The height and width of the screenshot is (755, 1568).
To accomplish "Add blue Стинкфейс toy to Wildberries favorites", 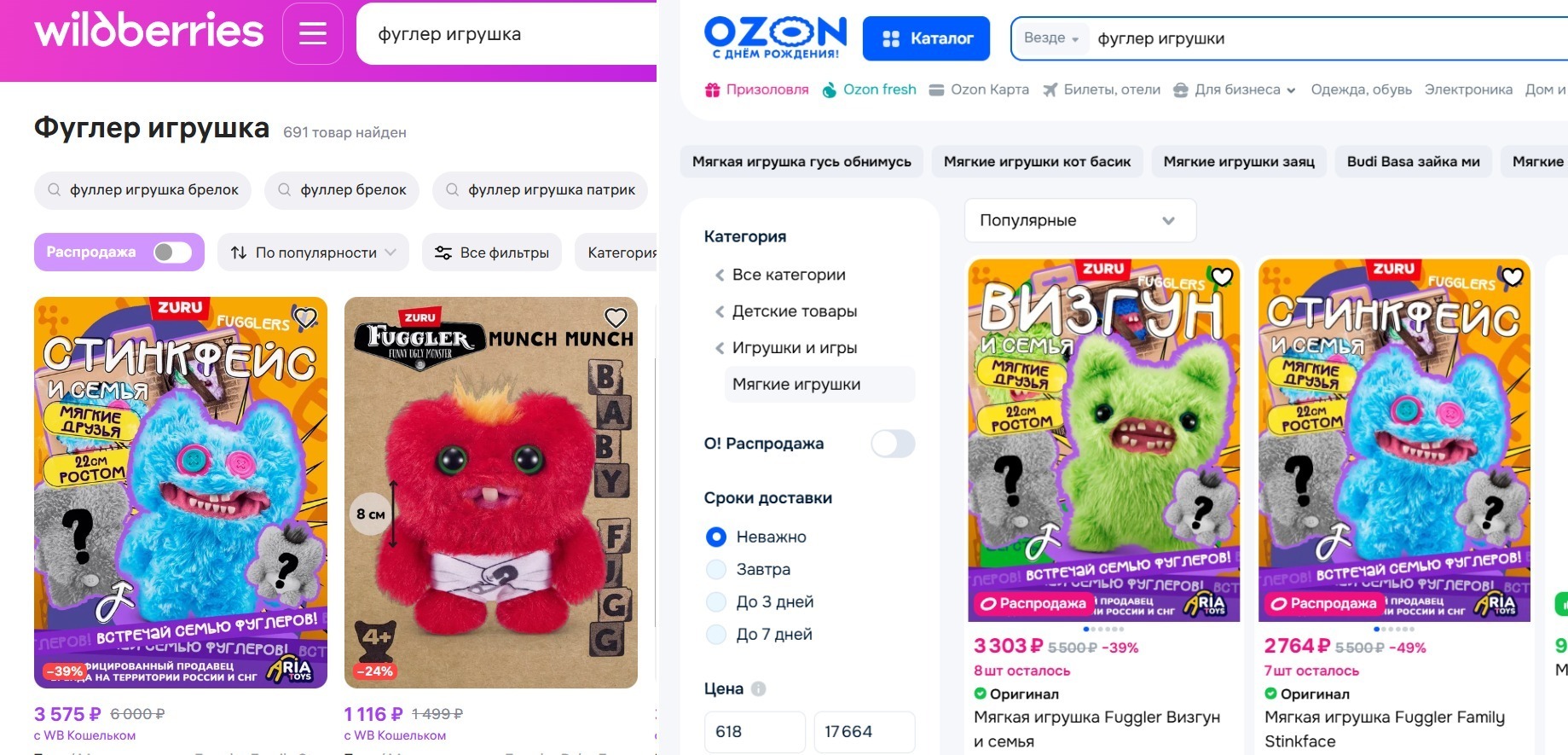I will 305,318.
